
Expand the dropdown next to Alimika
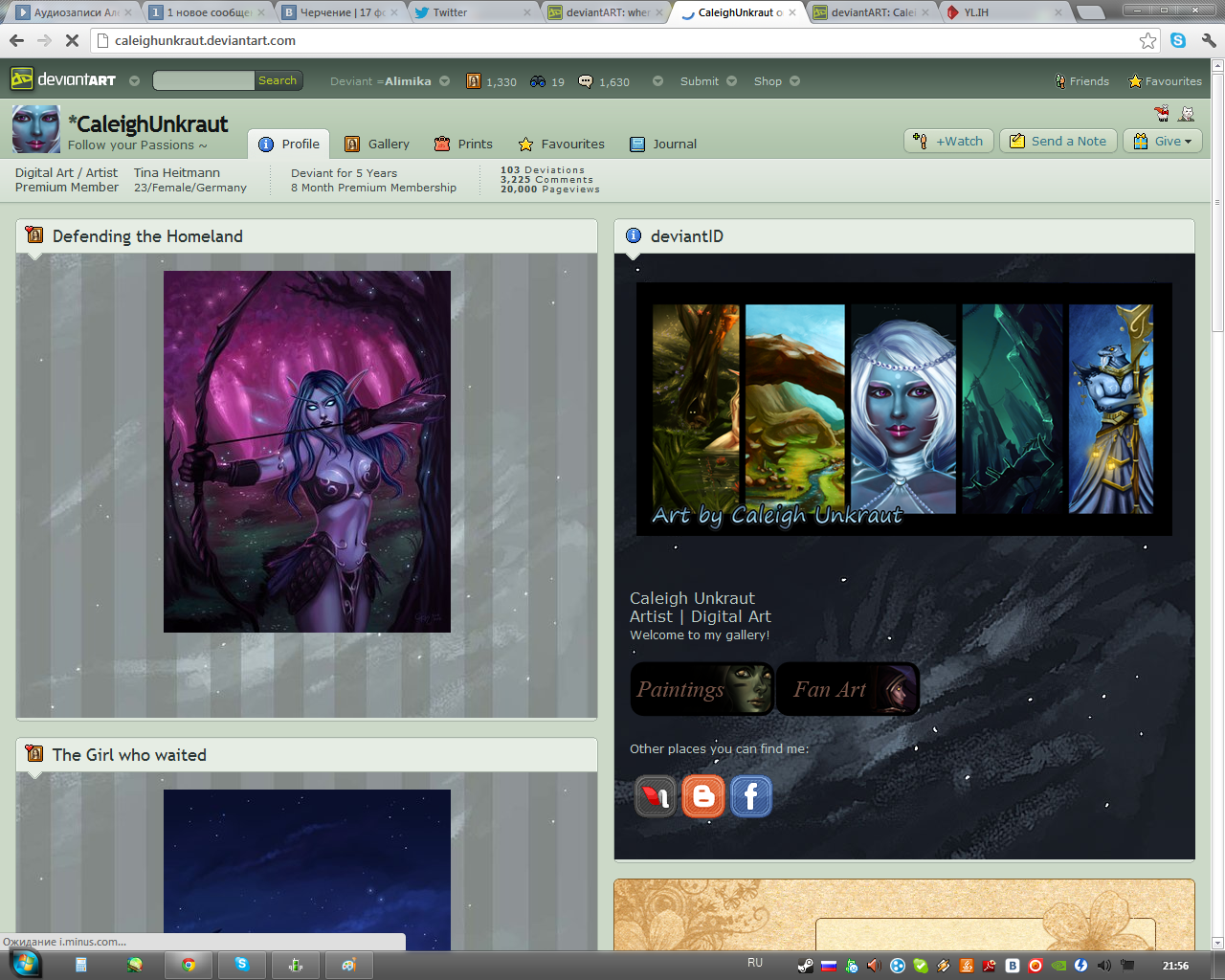click(x=444, y=81)
